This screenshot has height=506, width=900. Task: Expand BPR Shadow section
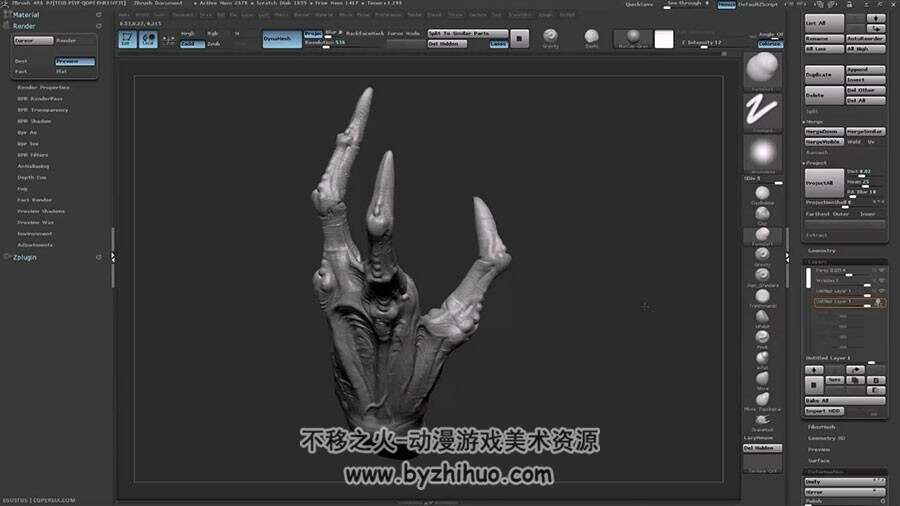point(34,121)
